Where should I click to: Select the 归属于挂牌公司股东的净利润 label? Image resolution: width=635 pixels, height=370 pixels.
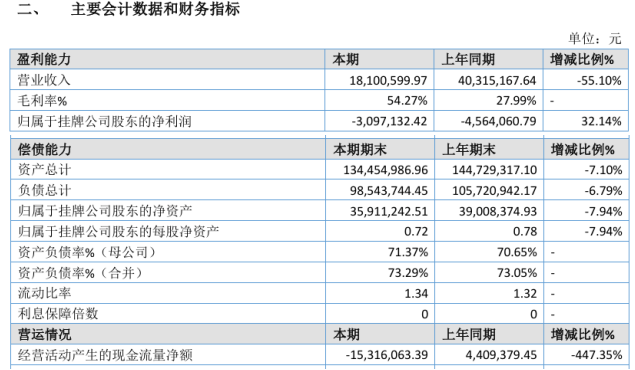coord(104,121)
